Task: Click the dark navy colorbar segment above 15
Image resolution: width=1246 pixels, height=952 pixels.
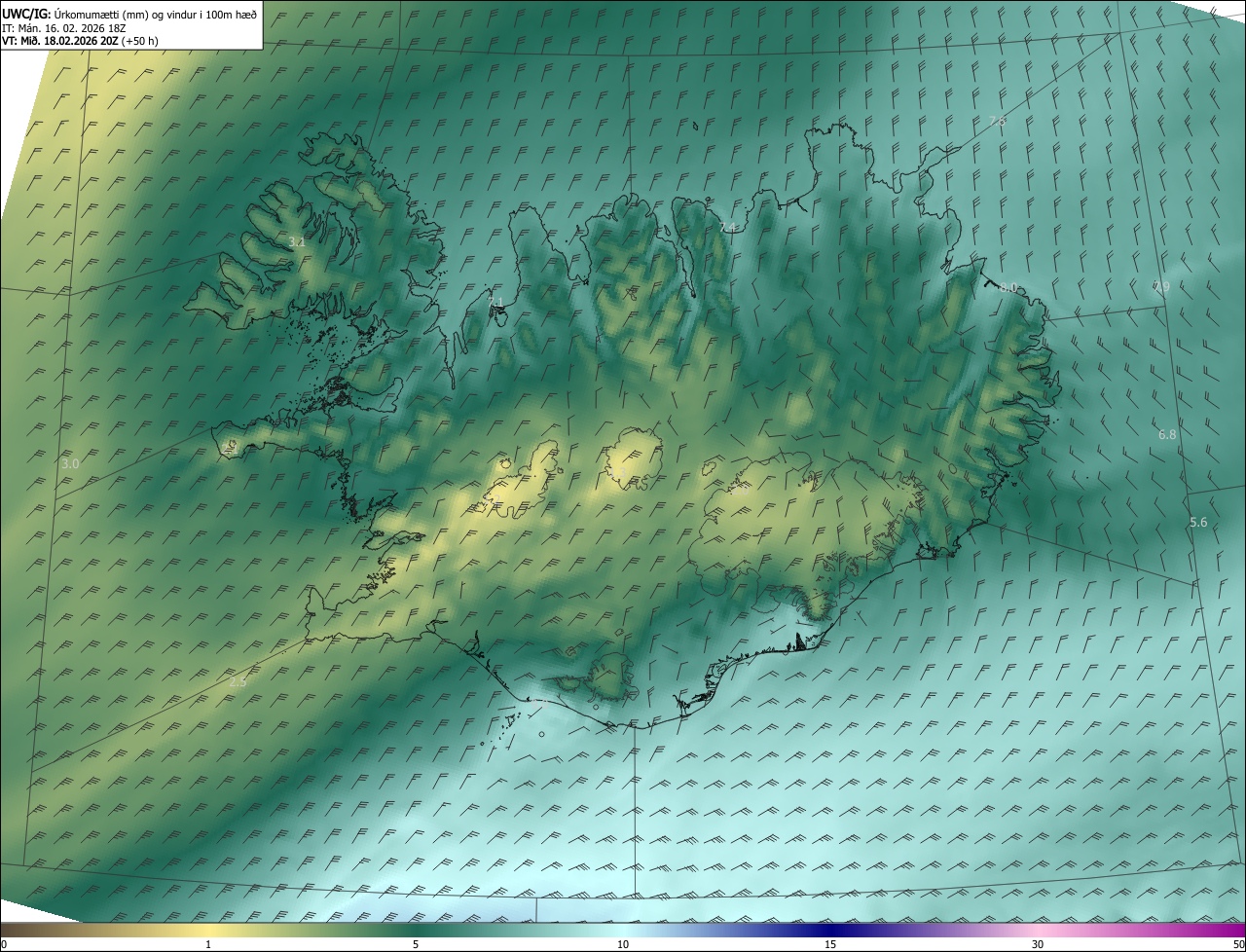Action: (830, 930)
